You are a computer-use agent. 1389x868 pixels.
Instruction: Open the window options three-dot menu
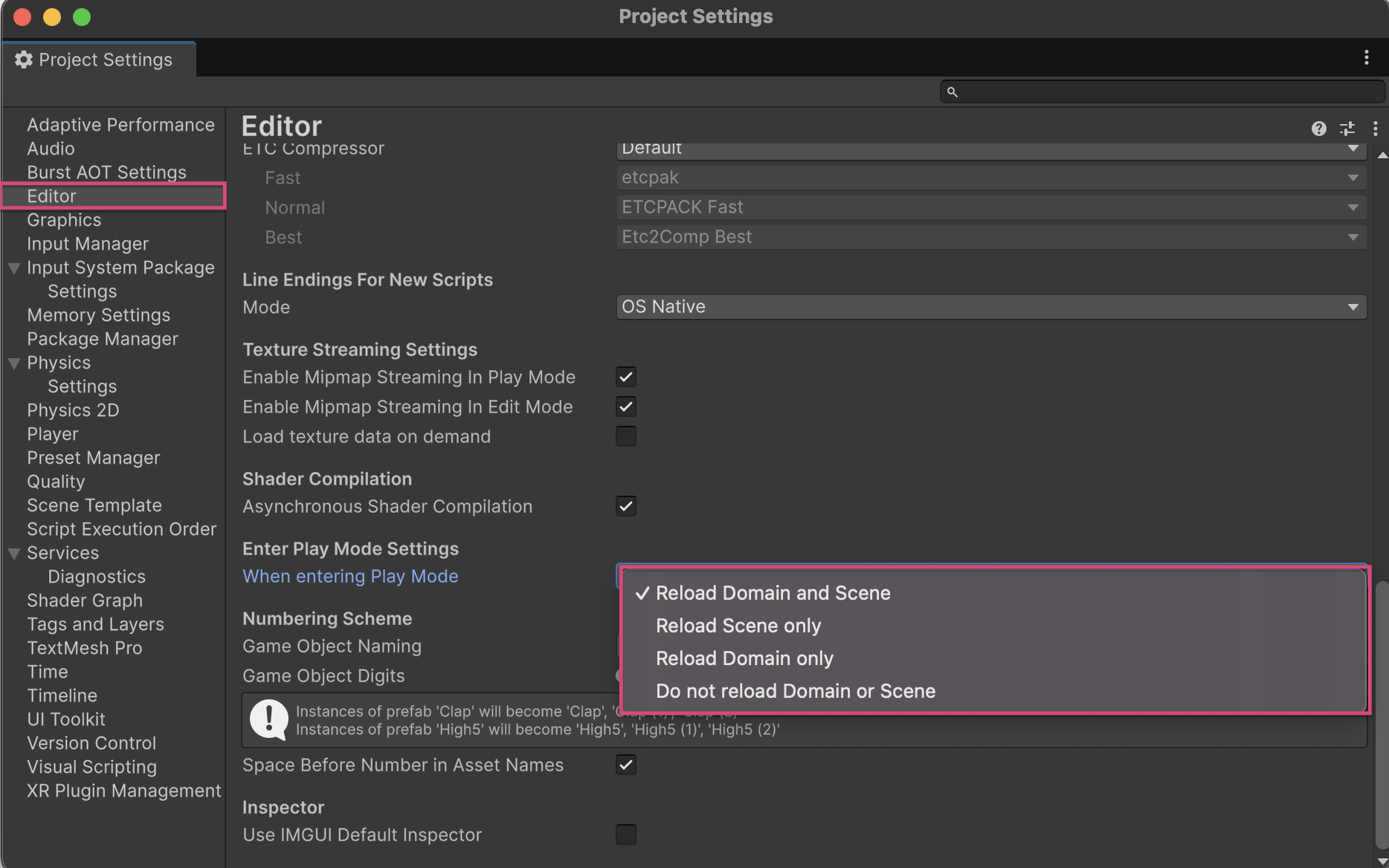pyautogui.click(x=1366, y=58)
